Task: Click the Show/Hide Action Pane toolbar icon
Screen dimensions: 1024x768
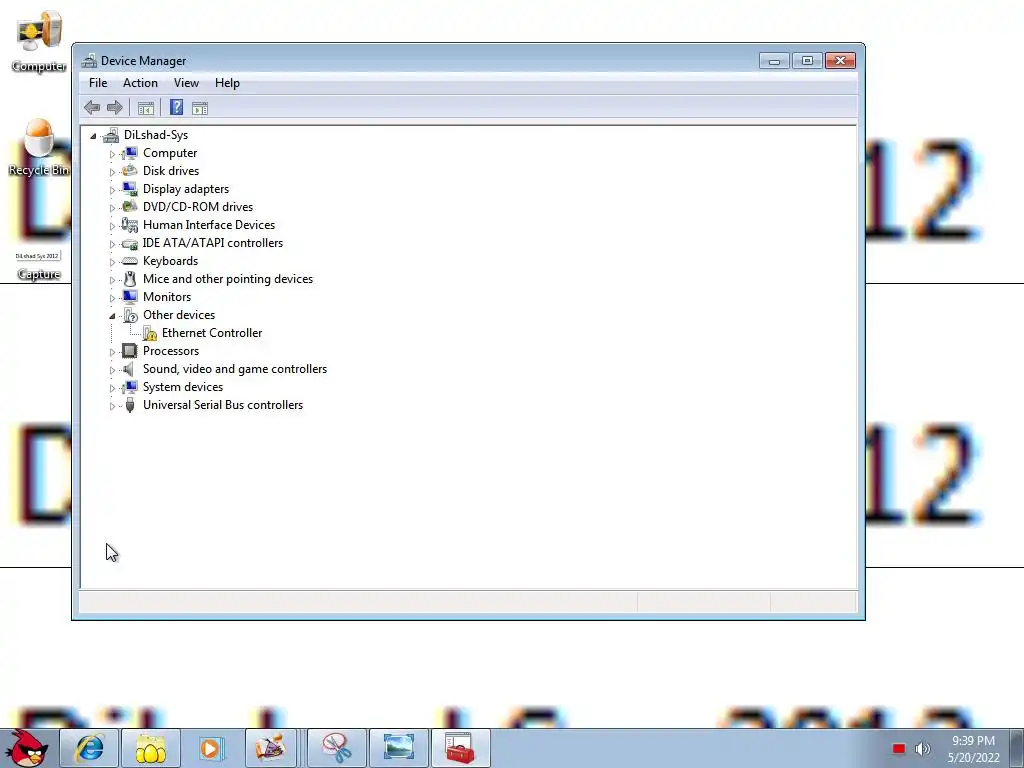Action: point(200,108)
